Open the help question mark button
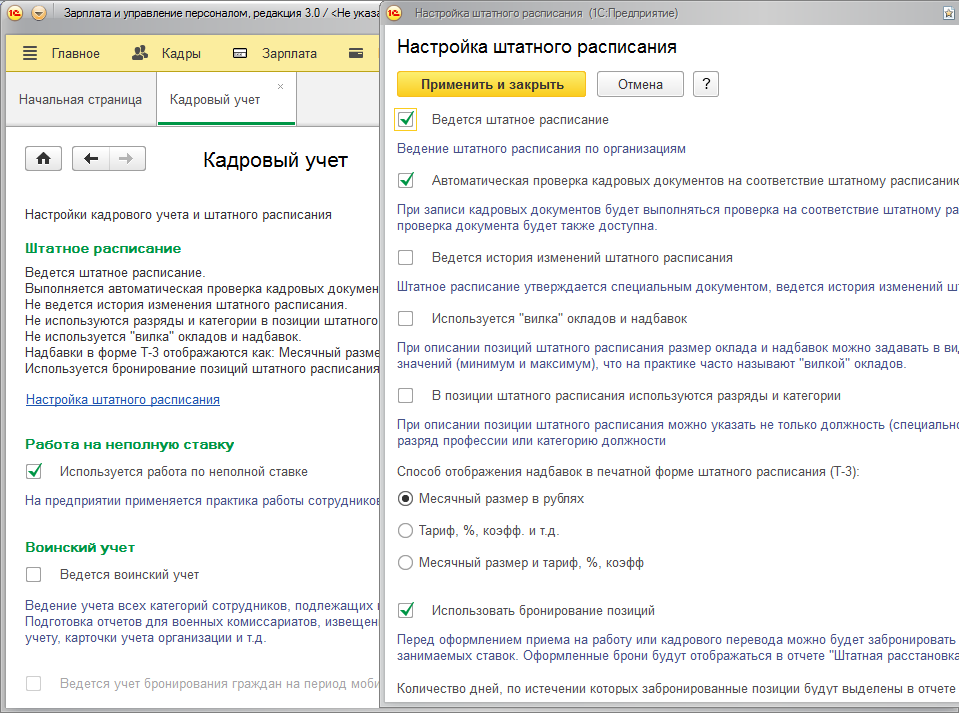This screenshot has height=713, width=959. click(705, 84)
